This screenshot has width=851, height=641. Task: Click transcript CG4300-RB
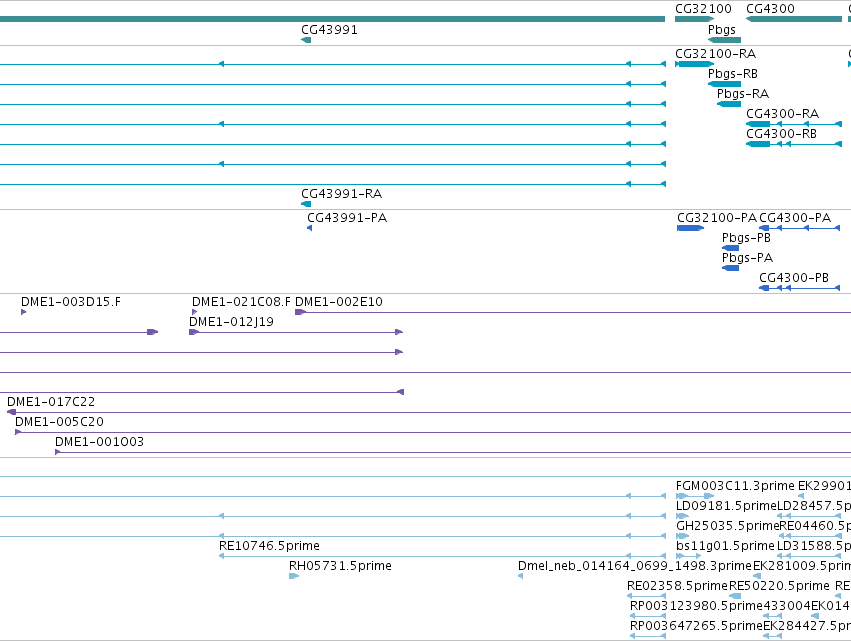pos(794,144)
